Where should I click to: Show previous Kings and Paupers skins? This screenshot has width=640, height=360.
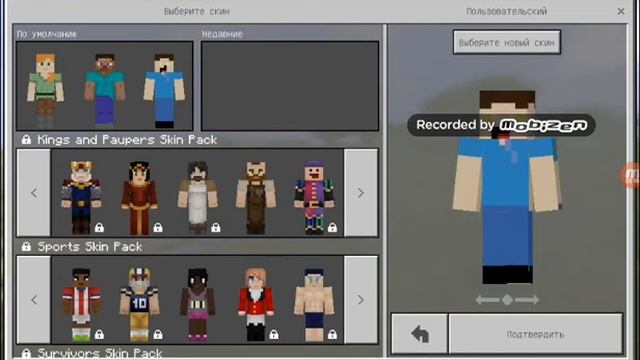(x=34, y=193)
